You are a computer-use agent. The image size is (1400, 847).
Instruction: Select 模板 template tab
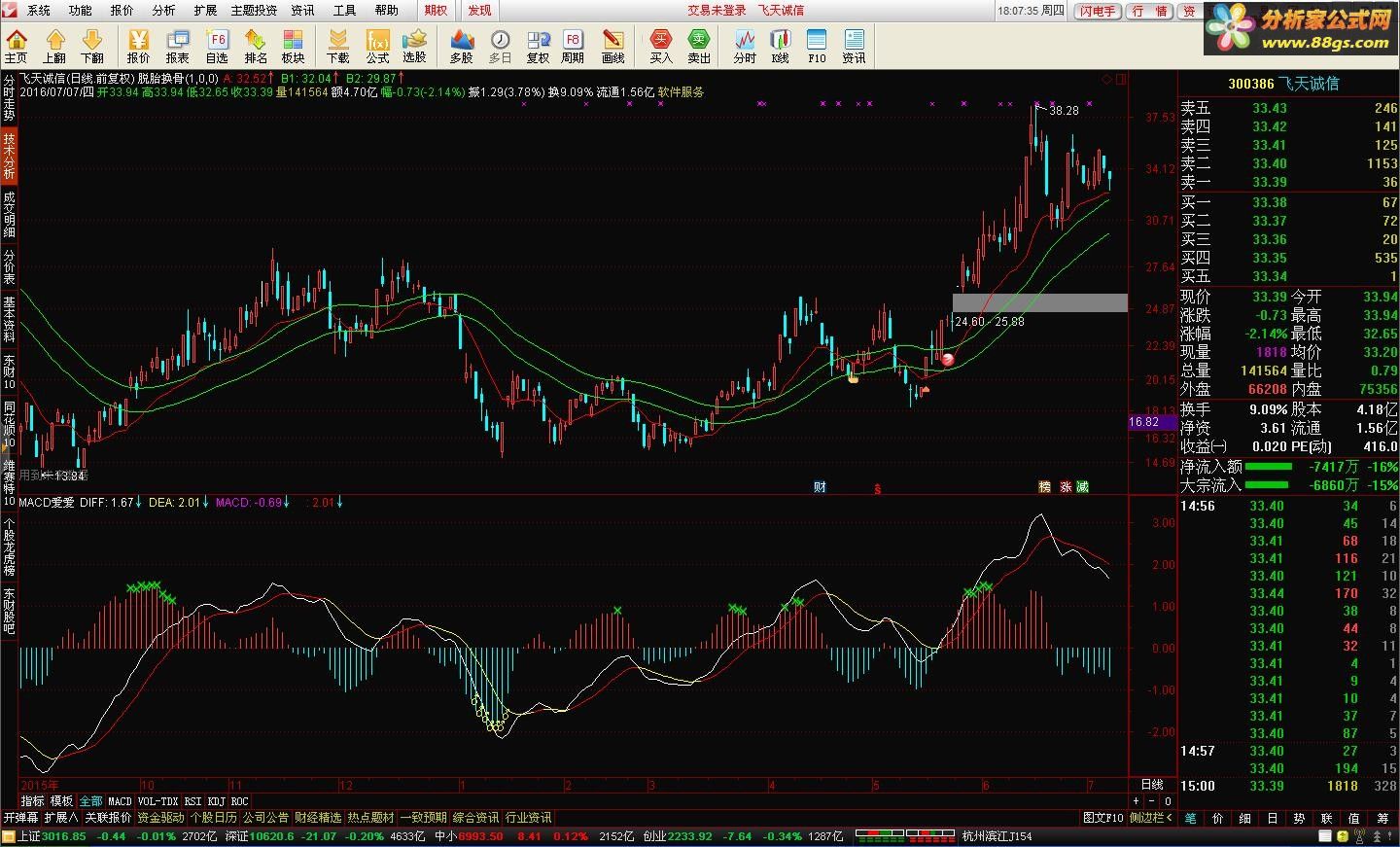coord(61,801)
